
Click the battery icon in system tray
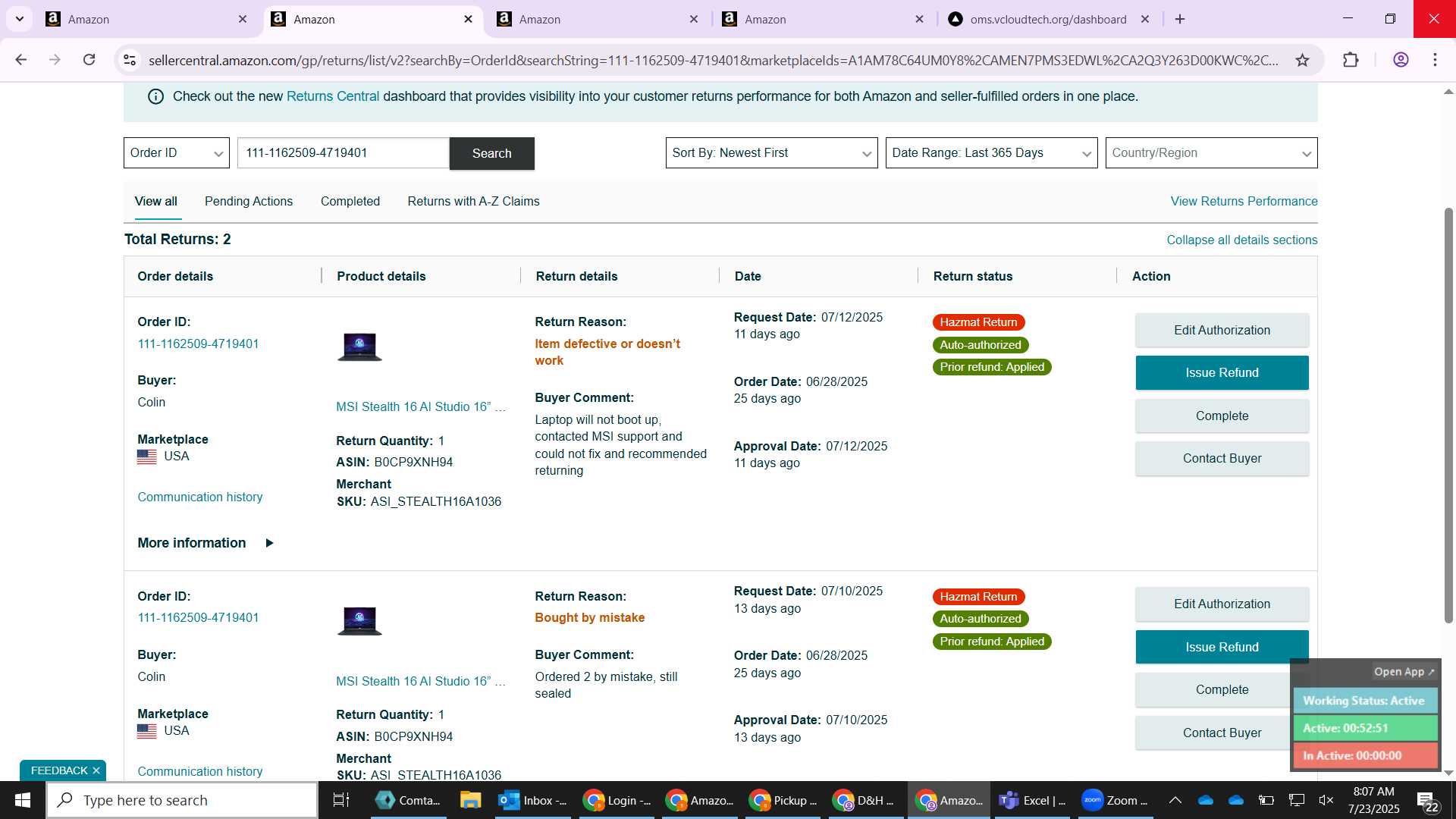pyautogui.click(x=1266, y=800)
